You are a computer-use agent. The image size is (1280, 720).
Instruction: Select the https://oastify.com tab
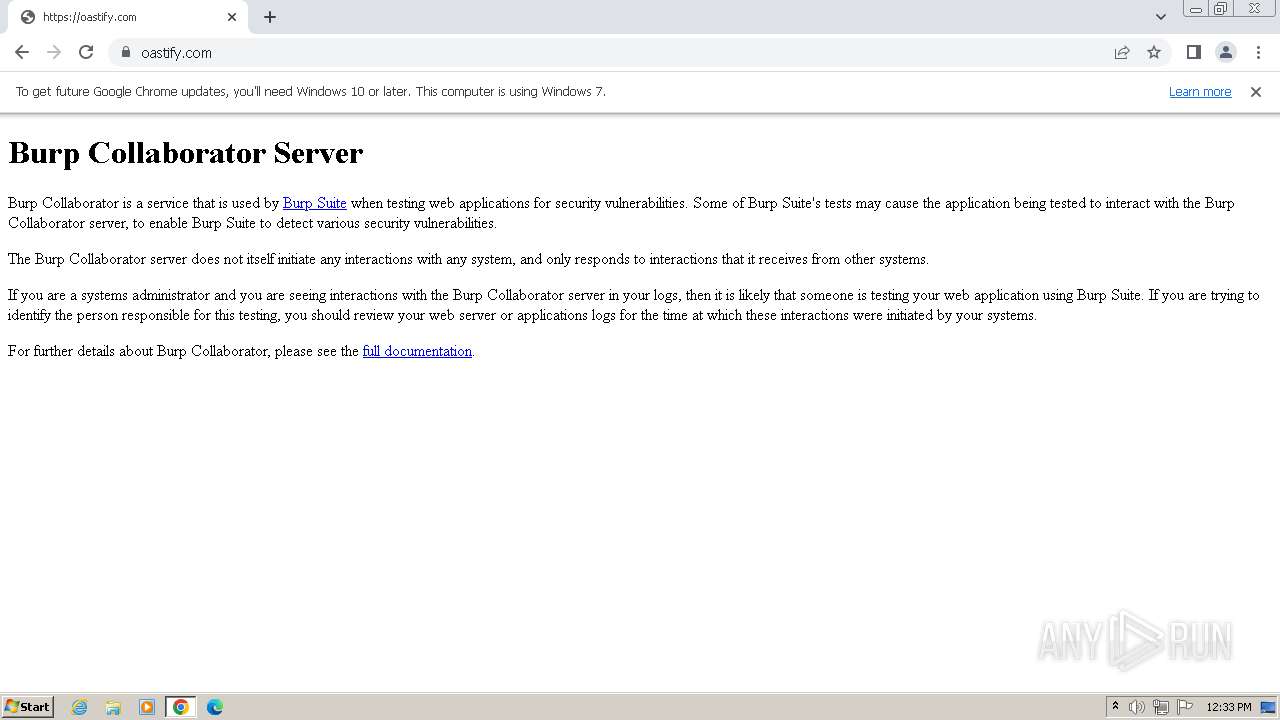(126, 17)
